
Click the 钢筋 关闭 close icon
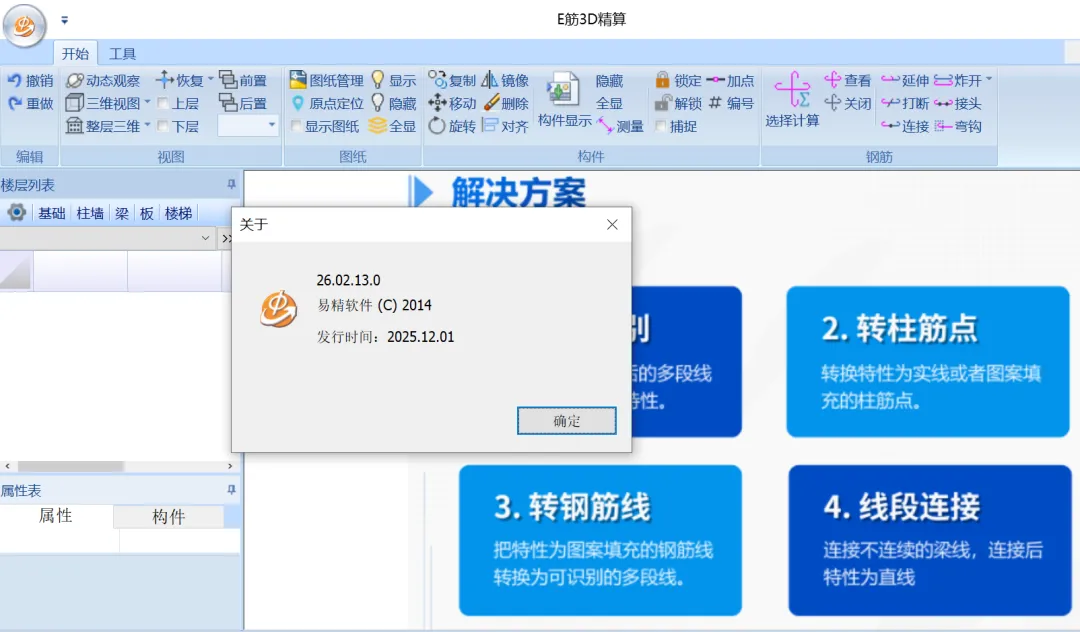833,103
